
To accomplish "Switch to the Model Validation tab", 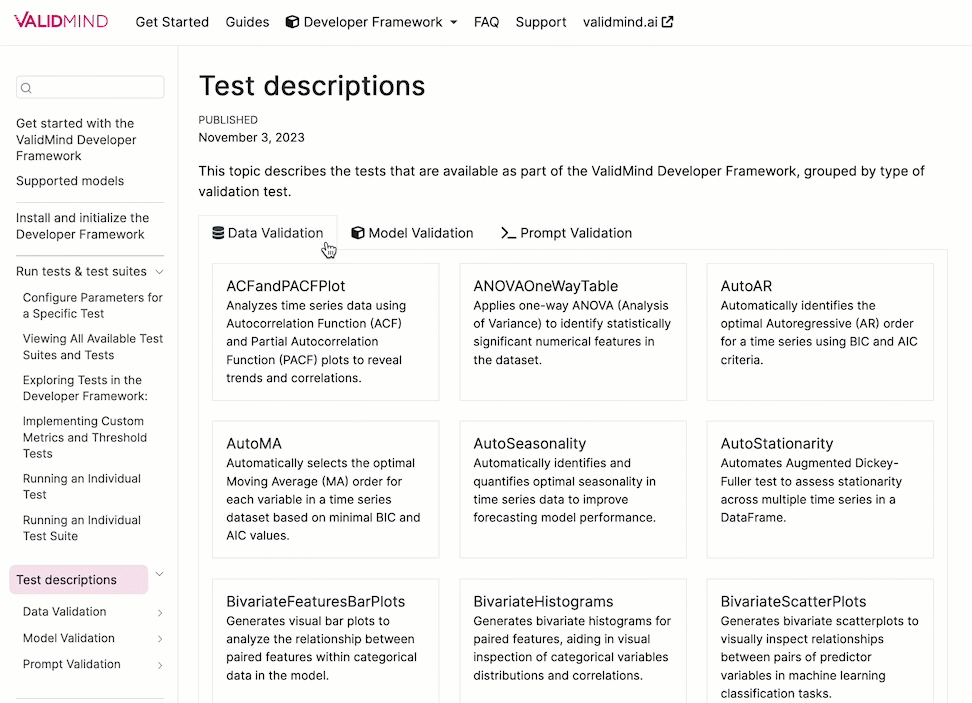I will tap(412, 232).
